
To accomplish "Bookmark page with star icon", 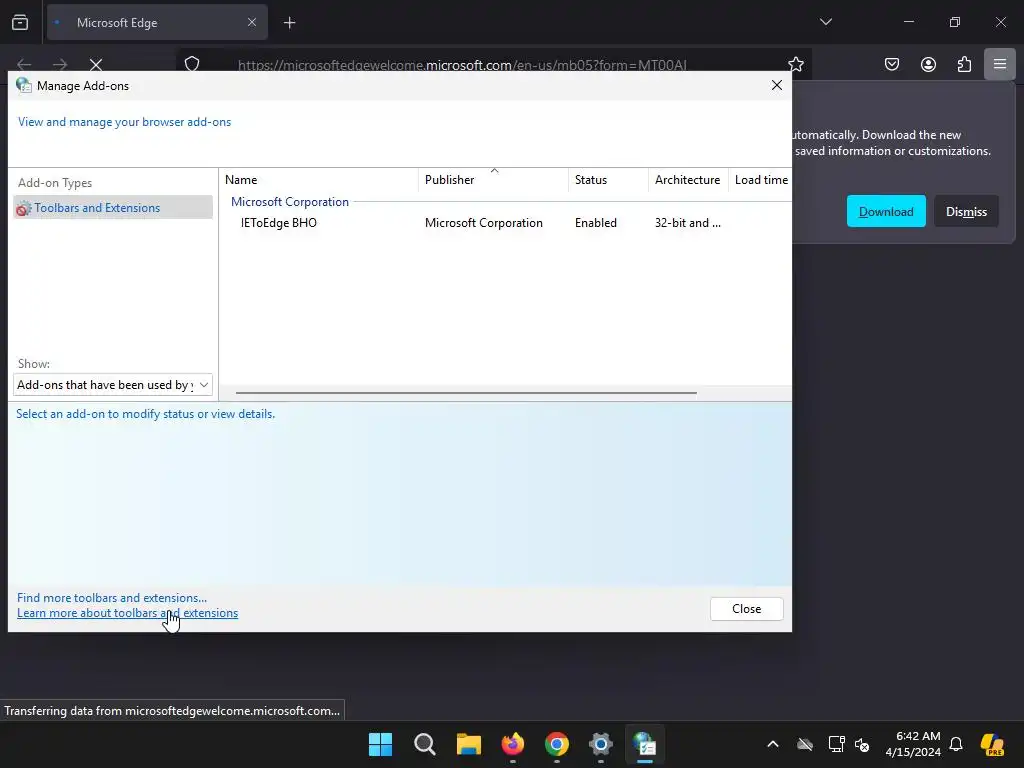I will coord(795,64).
